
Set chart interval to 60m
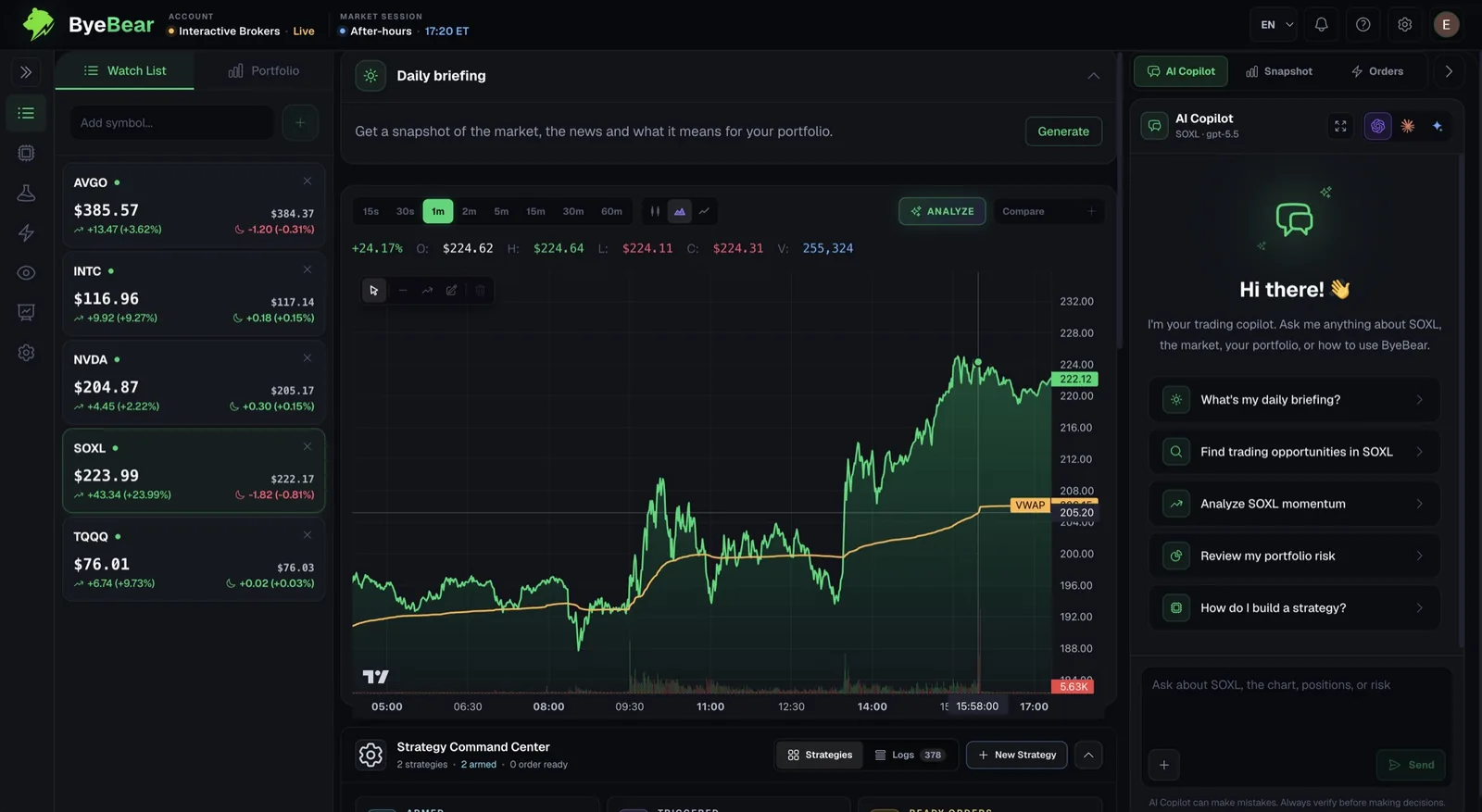[611, 211]
